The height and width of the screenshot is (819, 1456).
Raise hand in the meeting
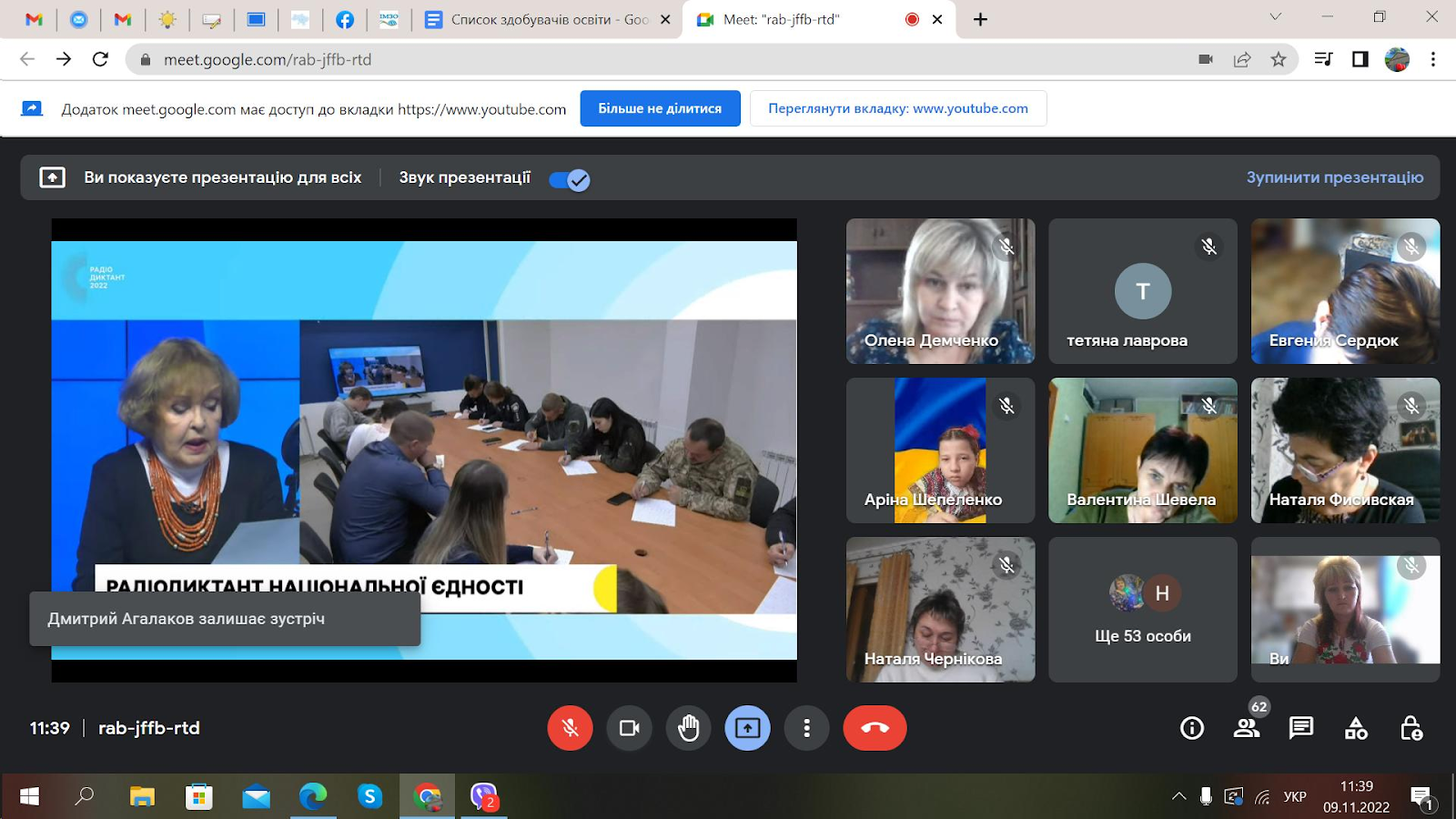688,728
